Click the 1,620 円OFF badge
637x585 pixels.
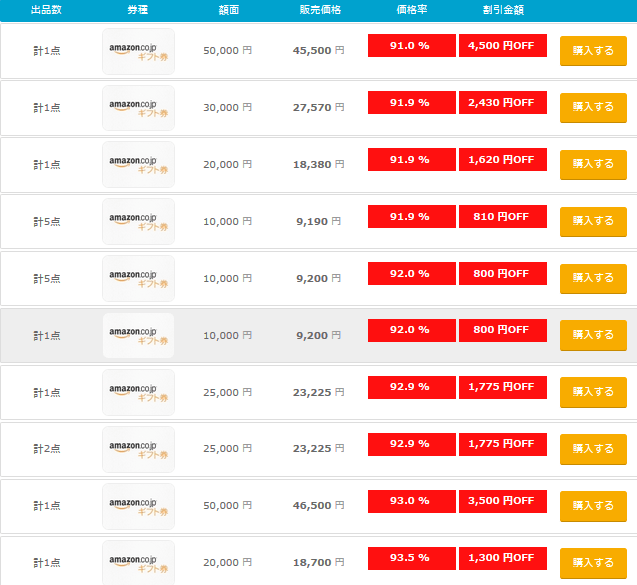(x=503, y=159)
